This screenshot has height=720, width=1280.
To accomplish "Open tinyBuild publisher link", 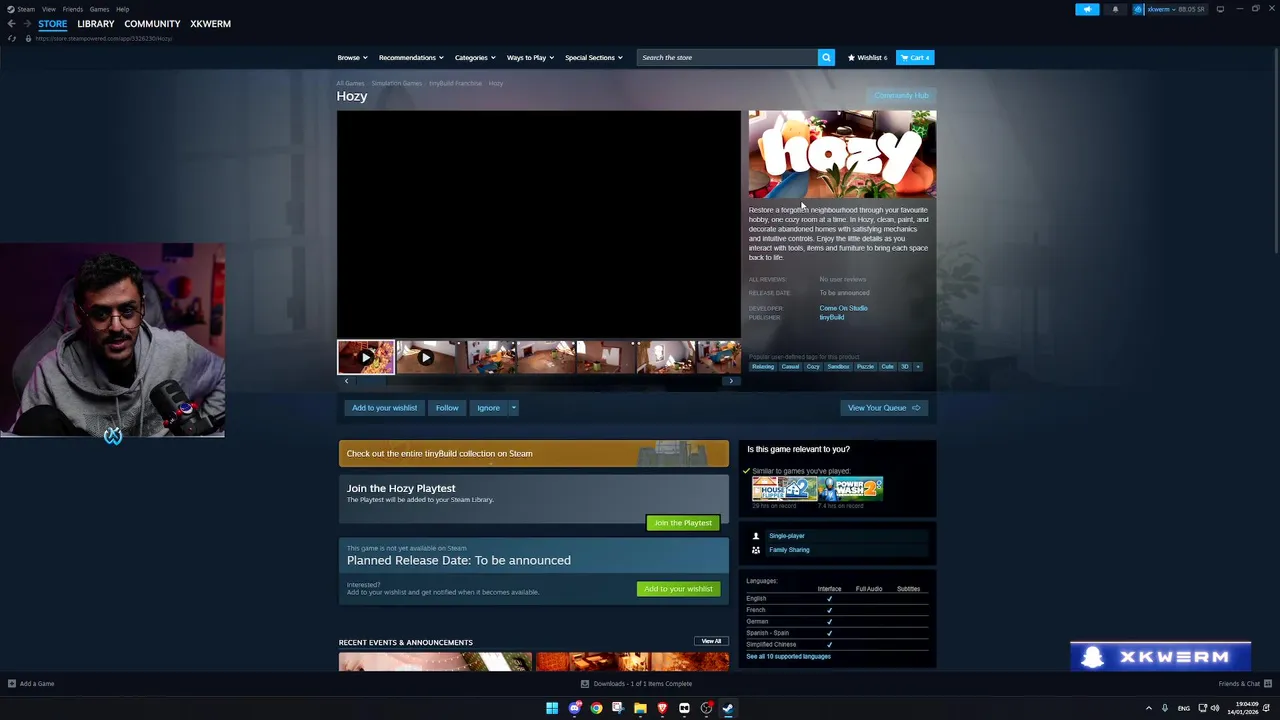I will click(x=832, y=317).
